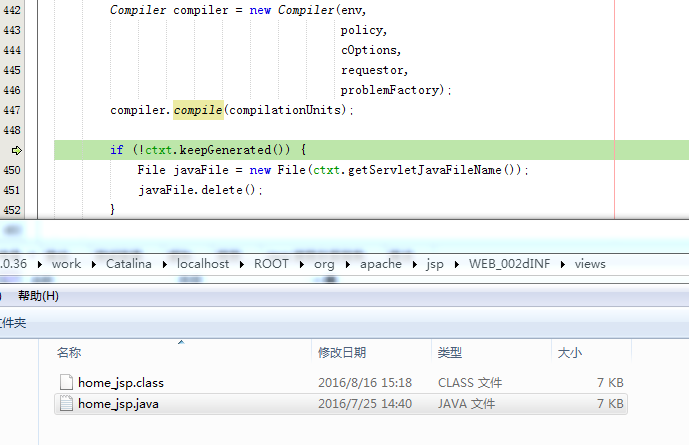Image resolution: width=689 pixels, height=445 pixels.
Task: Expand dropdown arrow after work breadcrumb
Action: [94, 264]
